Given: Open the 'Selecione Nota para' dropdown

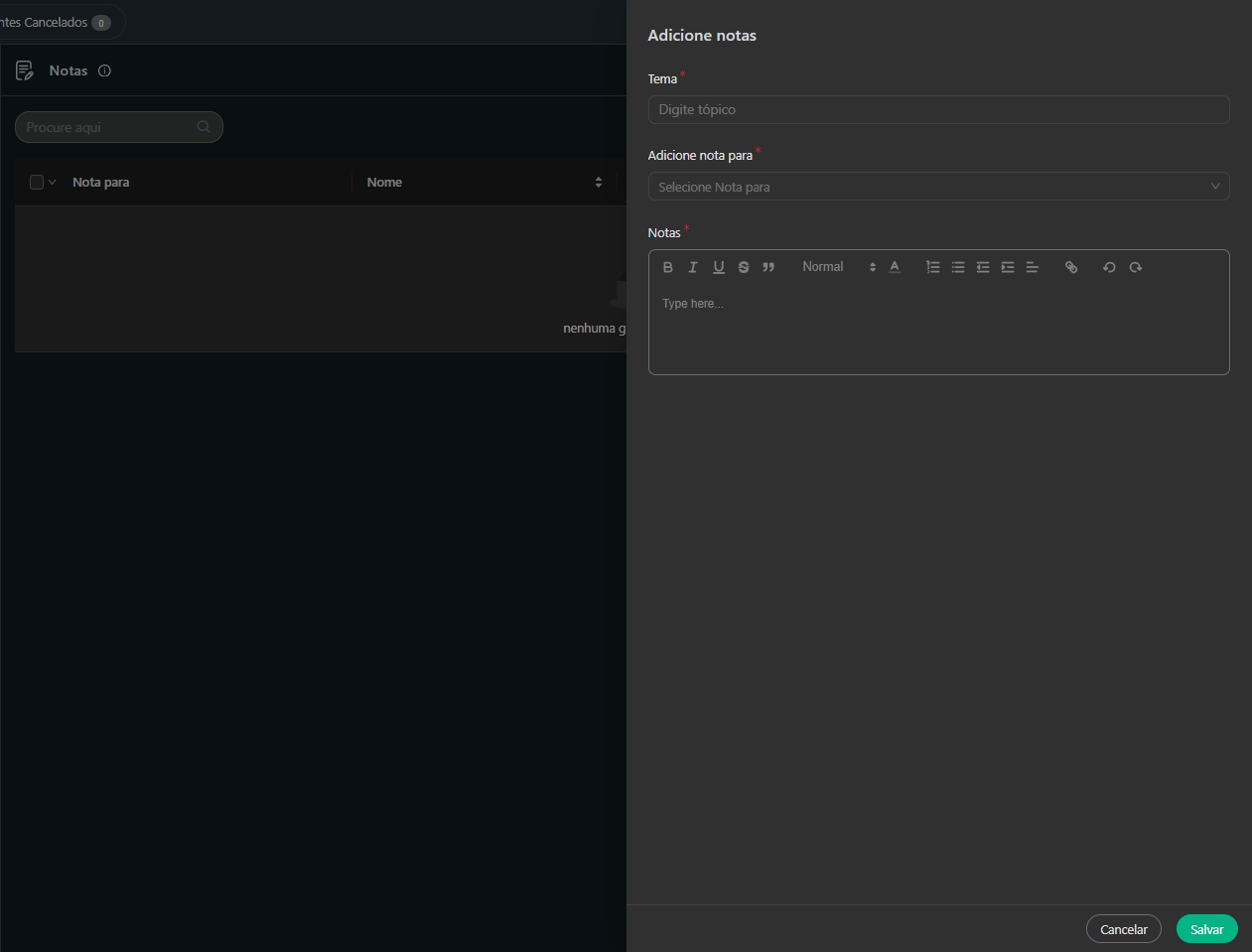Looking at the screenshot, I should 938,187.
